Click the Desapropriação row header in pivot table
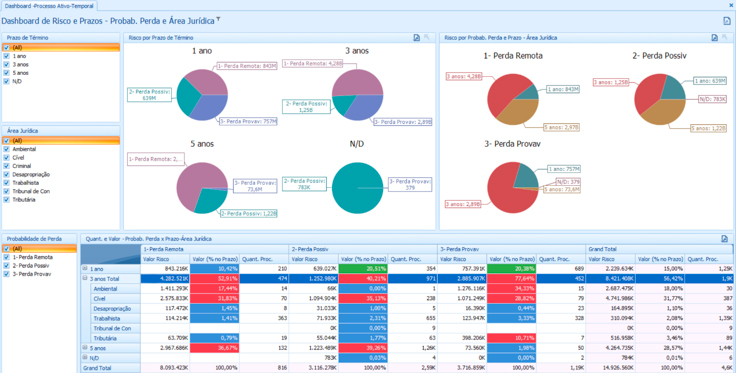 tap(115, 309)
